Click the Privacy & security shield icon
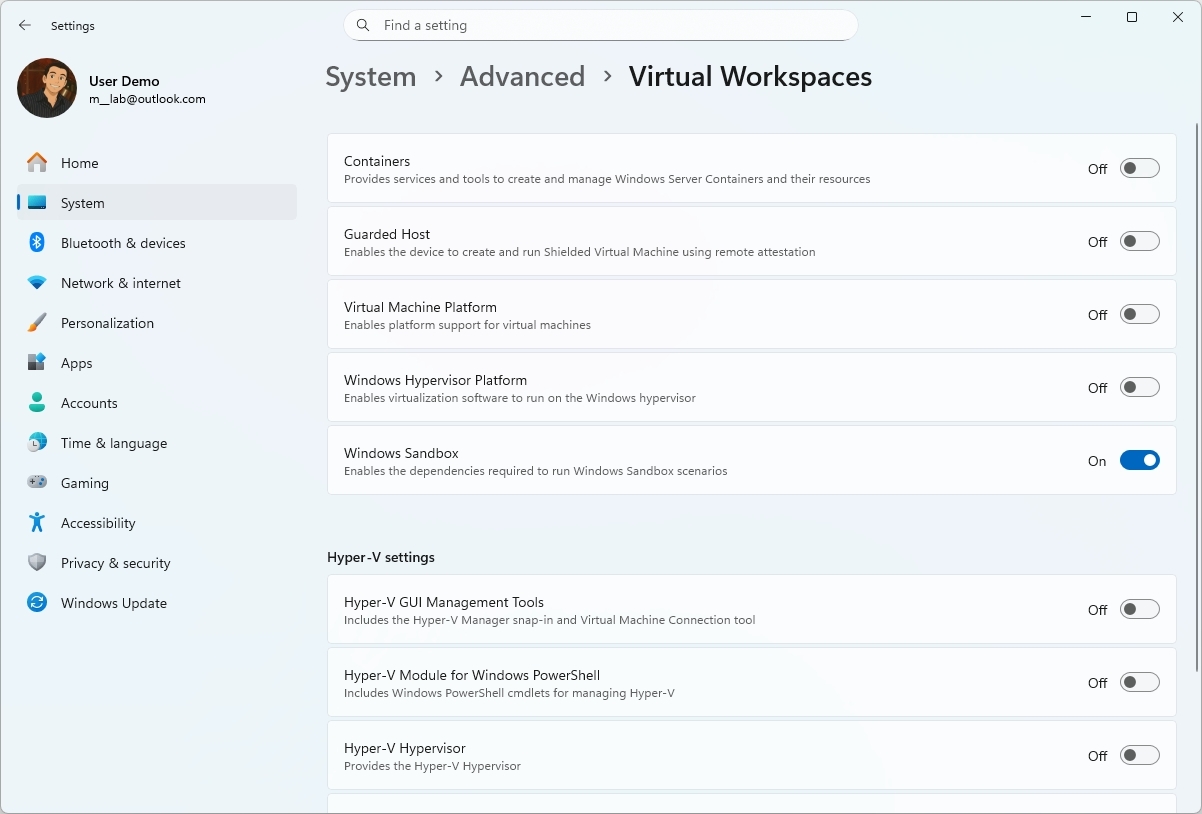The height and width of the screenshot is (814, 1202). pyautogui.click(x=37, y=563)
